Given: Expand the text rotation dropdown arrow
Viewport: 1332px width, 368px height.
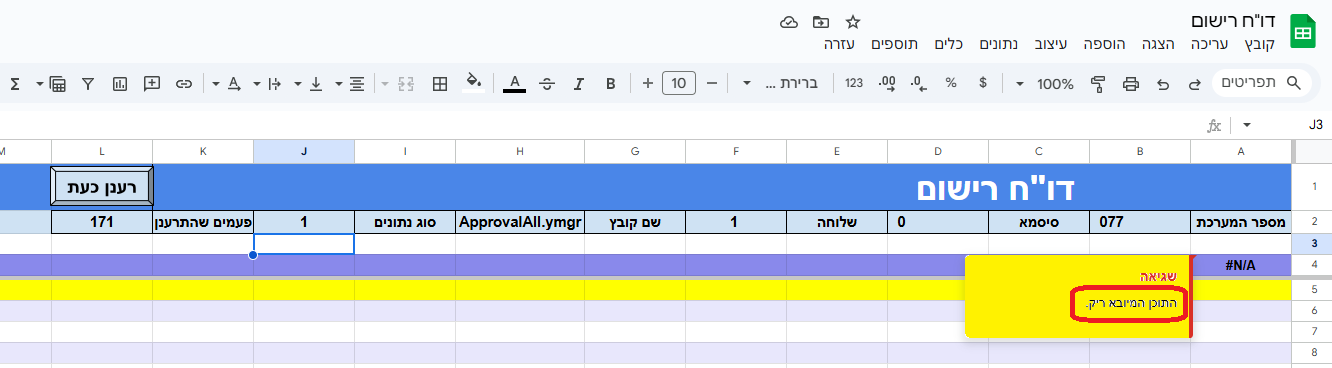Looking at the screenshot, I should pyautogui.click(x=216, y=83).
